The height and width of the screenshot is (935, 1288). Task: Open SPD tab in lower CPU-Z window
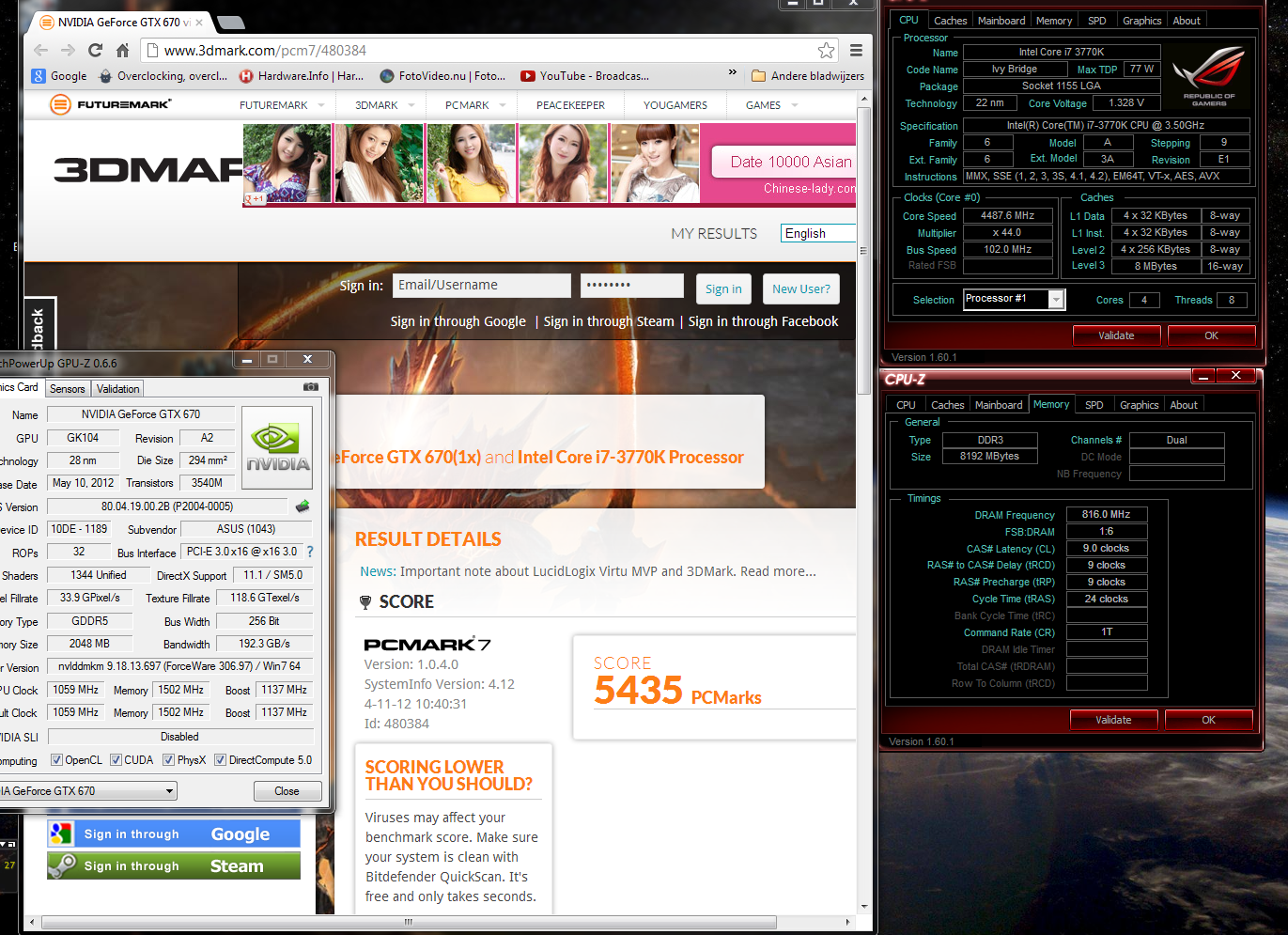click(1094, 405)
